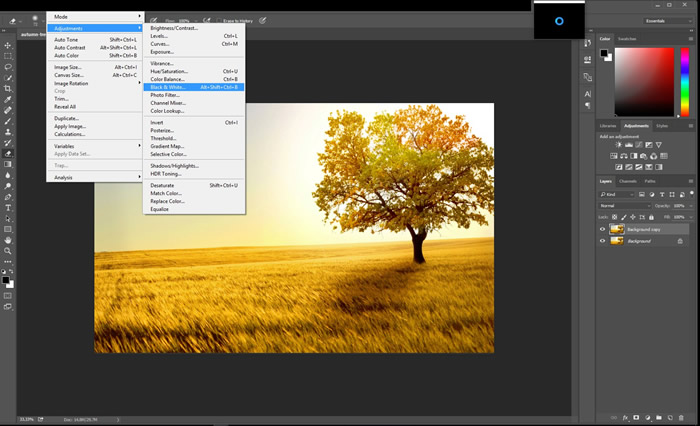Image resolution: width=700 pixels, height=426 pixels.
Task: Select the Eraser tool in the toolbox
Action: tap(8, 154)
